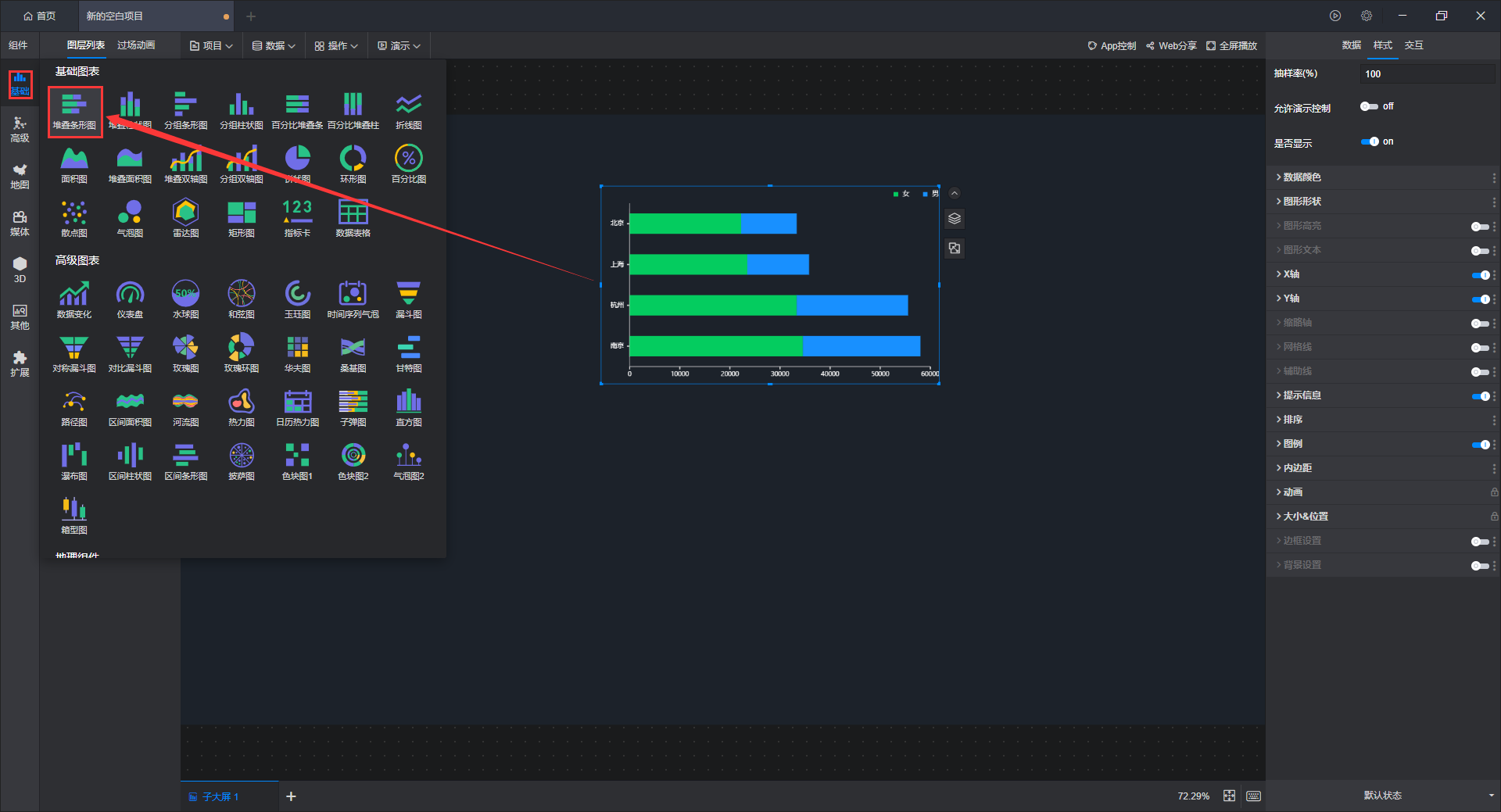Select the 玫瑰图 chart icon
The height and width of the screenshot is (812, 1501).
pos(185,354)
